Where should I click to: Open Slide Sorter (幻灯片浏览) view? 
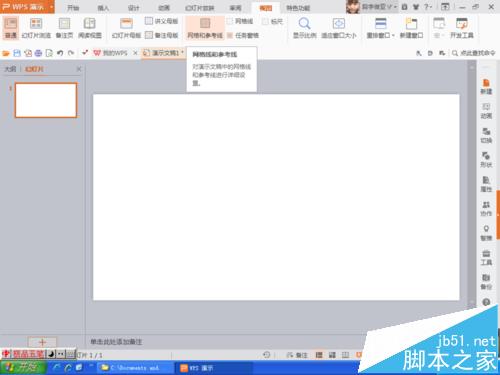36,28
